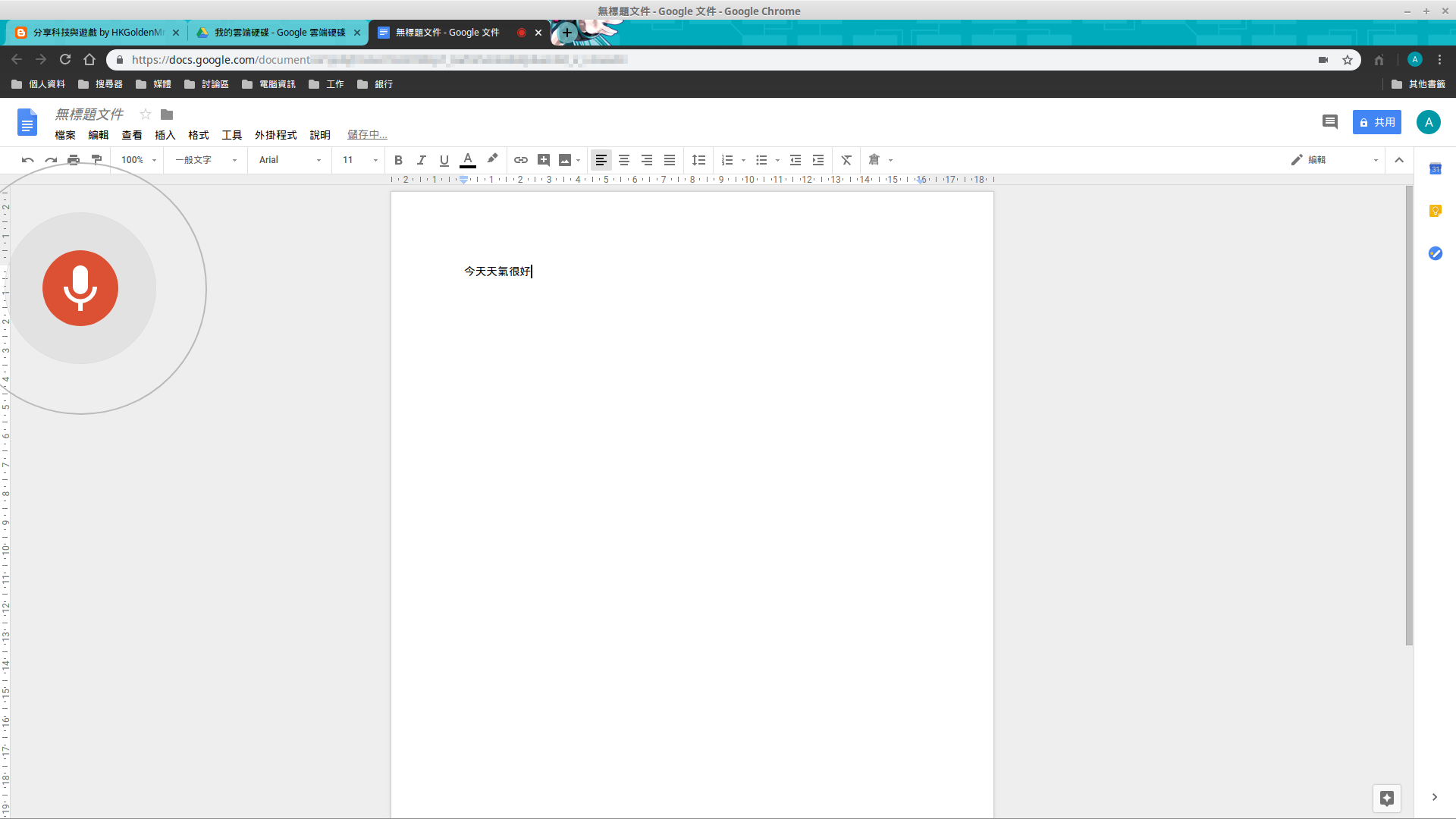Open the 工具 menu
Screen dimensions: 1456x819
tap(232, 135)
